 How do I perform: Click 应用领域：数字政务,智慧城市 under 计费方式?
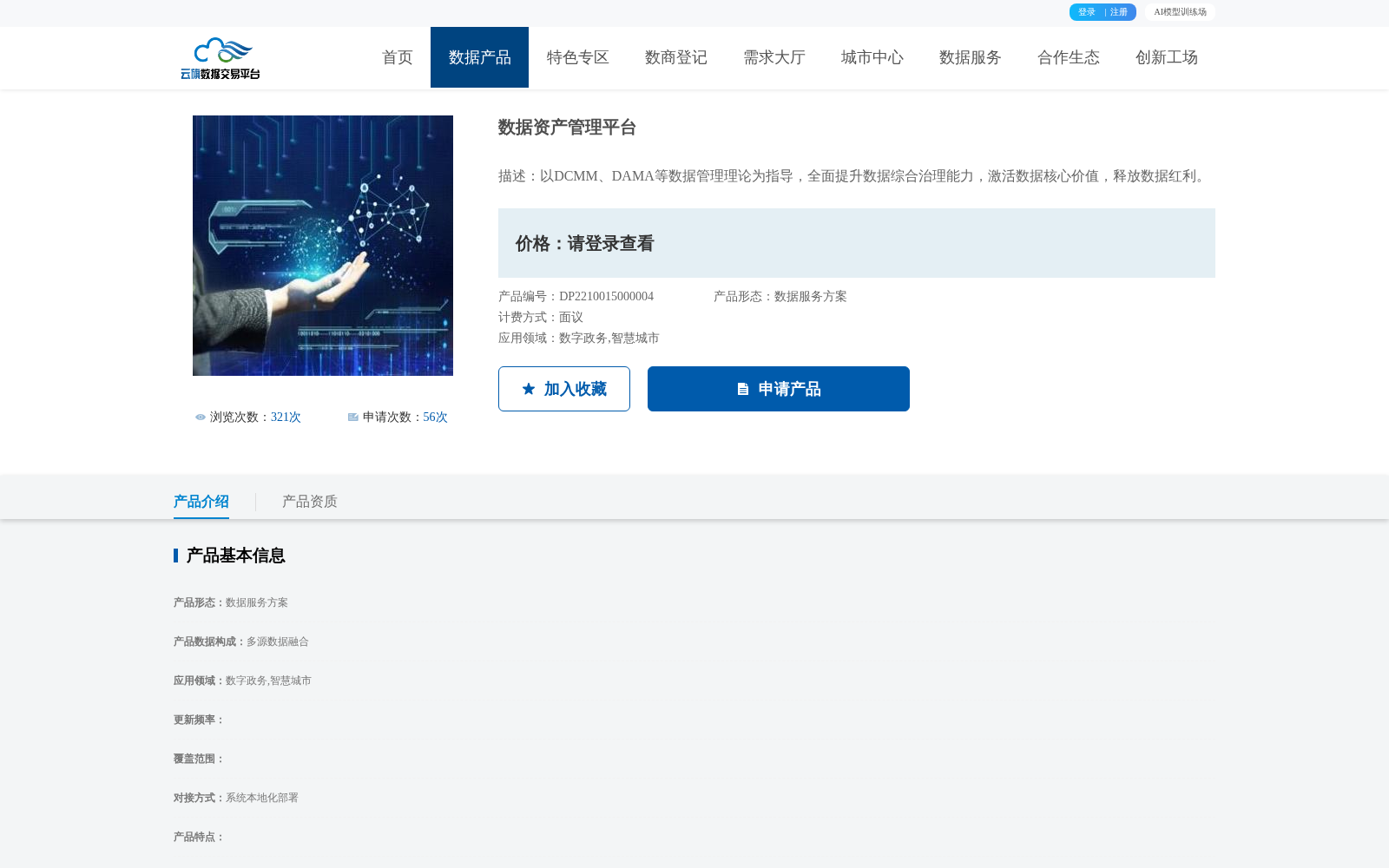[579, 339]
